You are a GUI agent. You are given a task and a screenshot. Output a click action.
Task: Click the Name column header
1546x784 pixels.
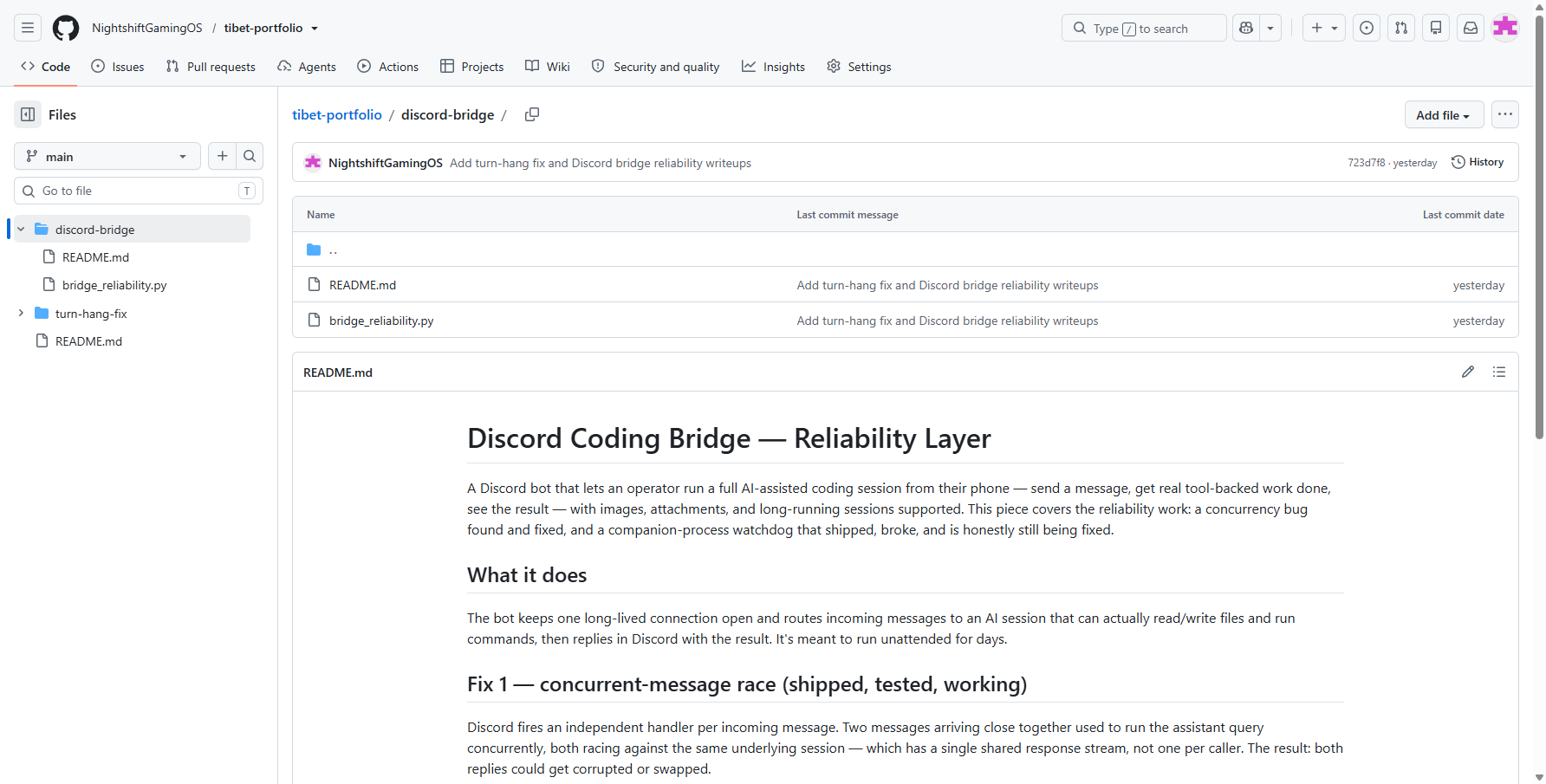tap(321, 215)
